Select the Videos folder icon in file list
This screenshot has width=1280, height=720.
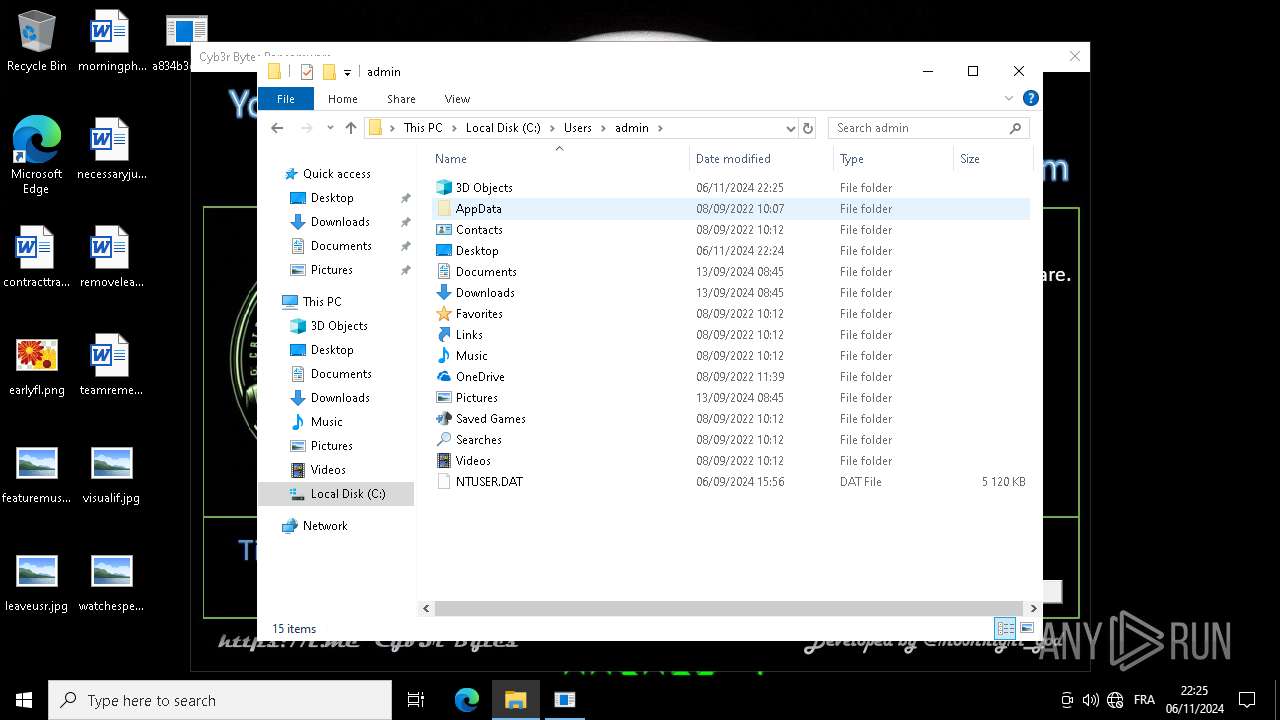[444, 461]
